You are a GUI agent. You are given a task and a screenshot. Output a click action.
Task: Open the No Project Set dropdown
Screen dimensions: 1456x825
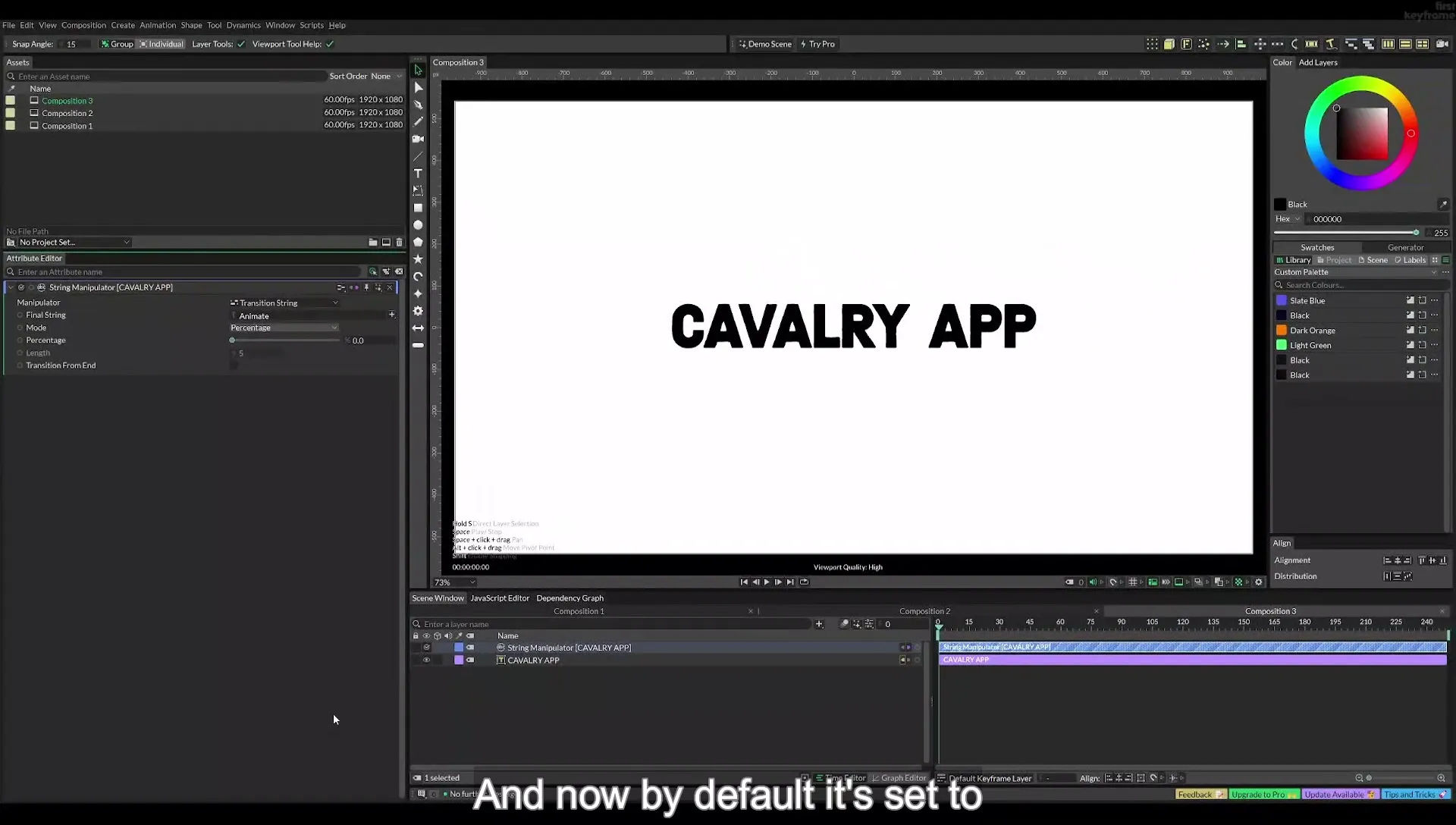[74, 243]
